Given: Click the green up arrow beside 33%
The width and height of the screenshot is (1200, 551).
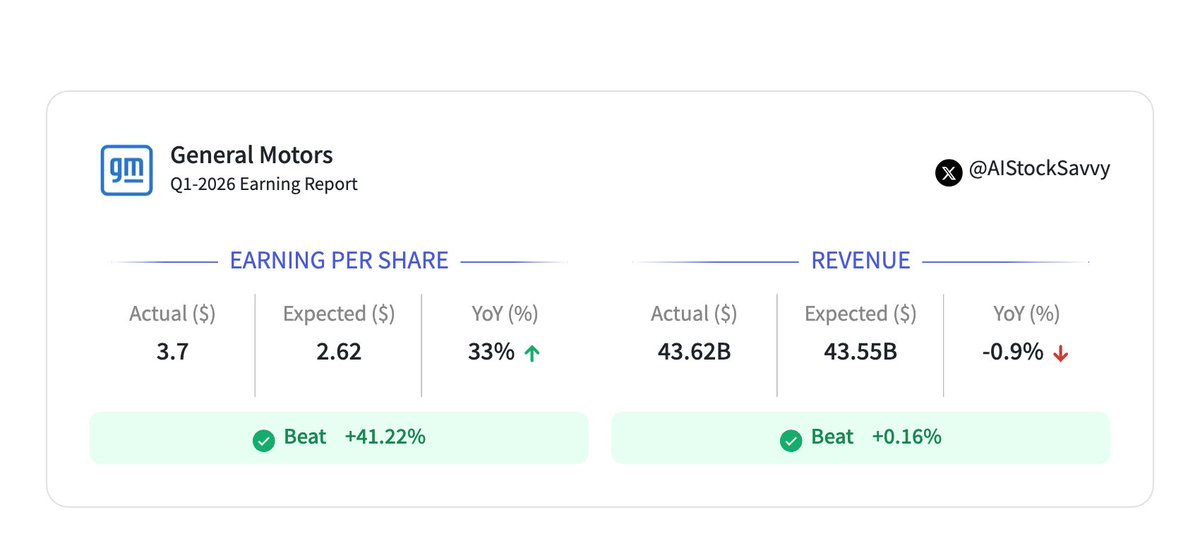Looking at the screenshot, I should click(532, 353).
